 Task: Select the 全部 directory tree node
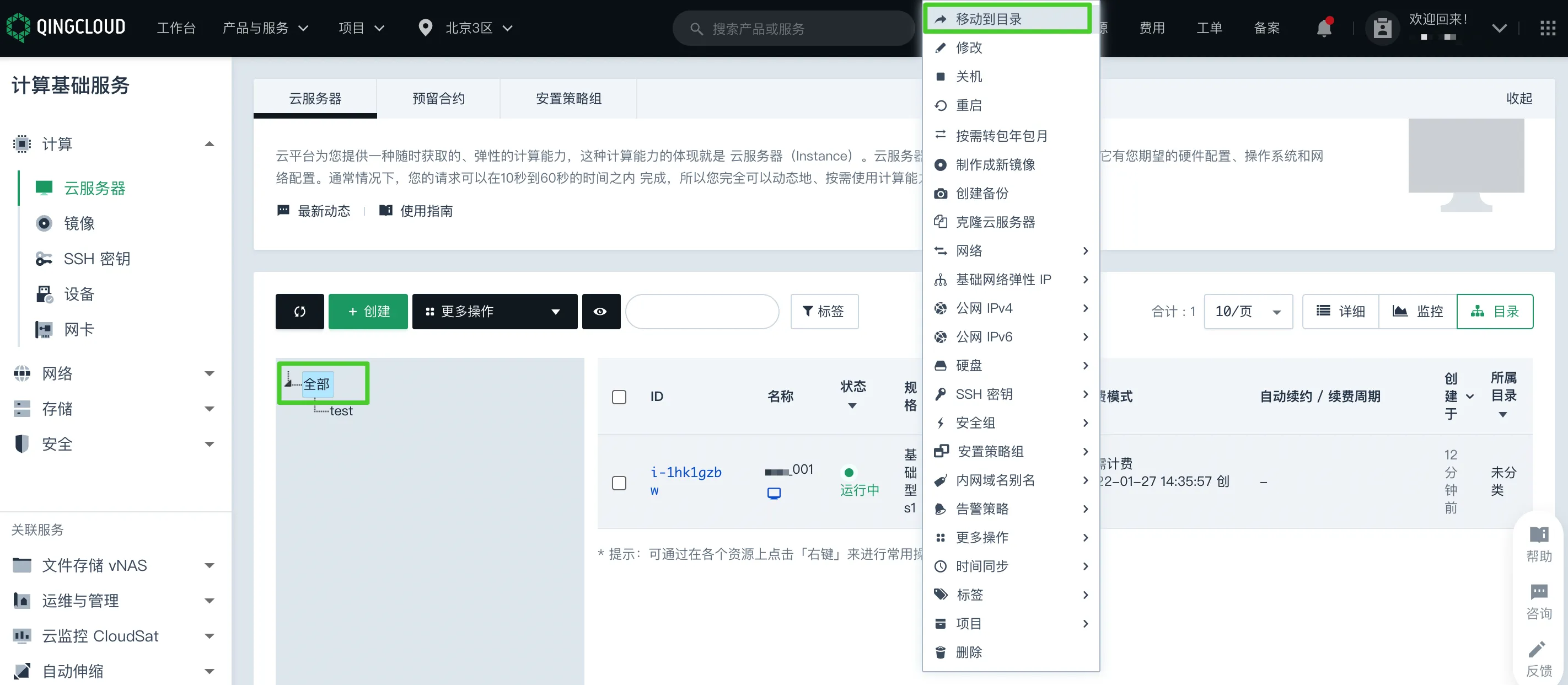click(x=316, y=384)
